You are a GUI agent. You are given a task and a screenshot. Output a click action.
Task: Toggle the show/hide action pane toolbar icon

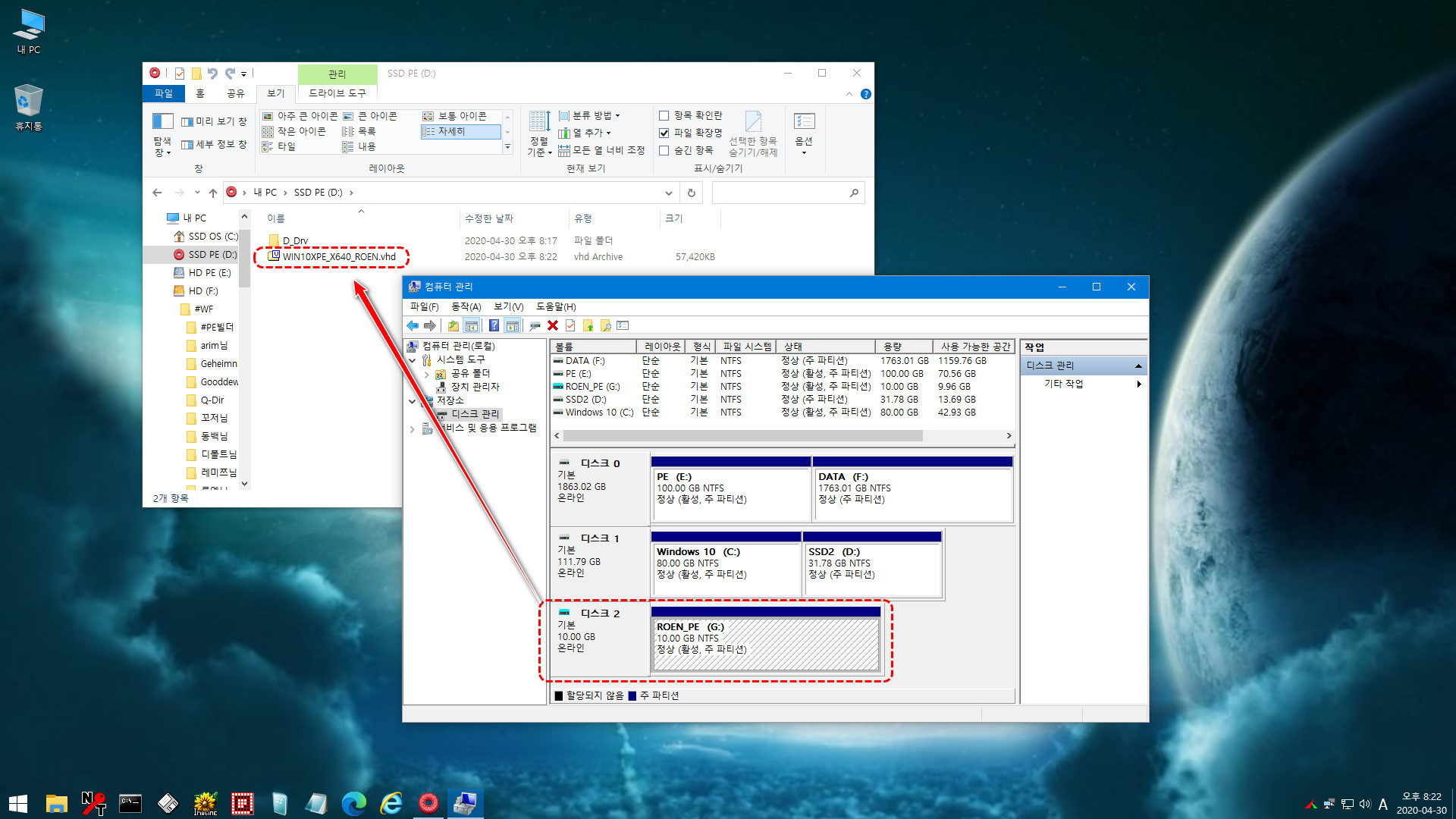[x=512, y=326]
